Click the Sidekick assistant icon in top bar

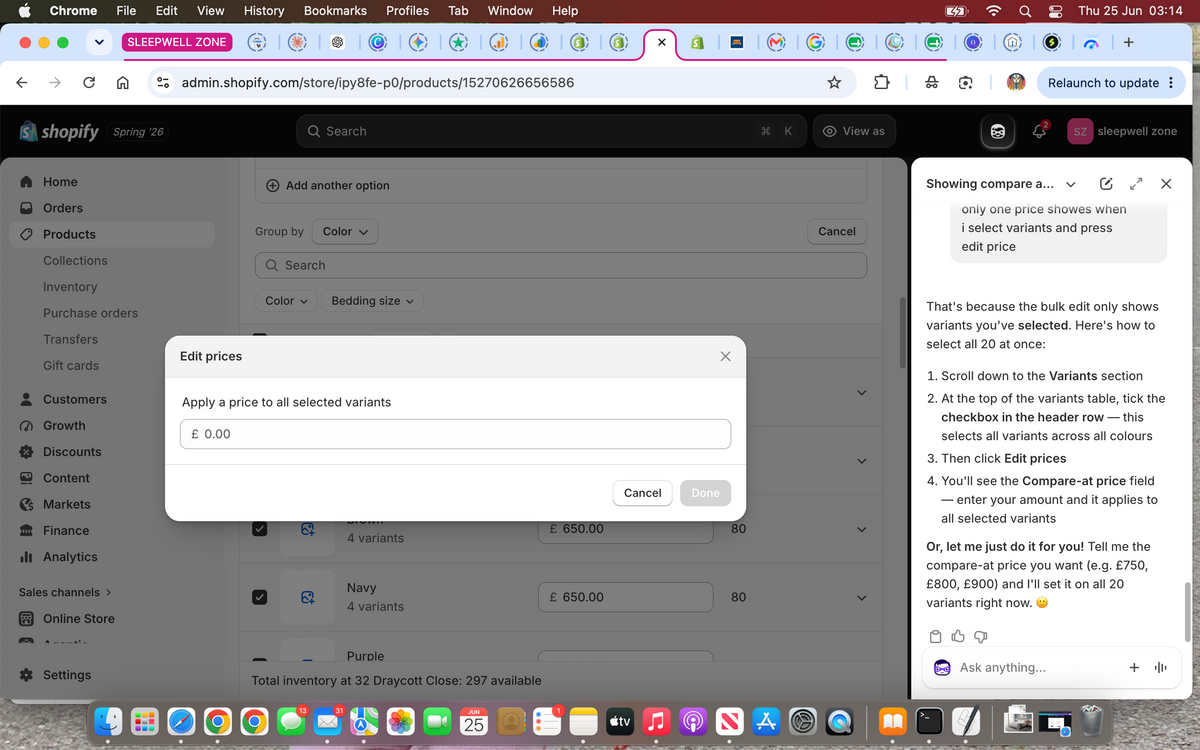click(997, 131)
